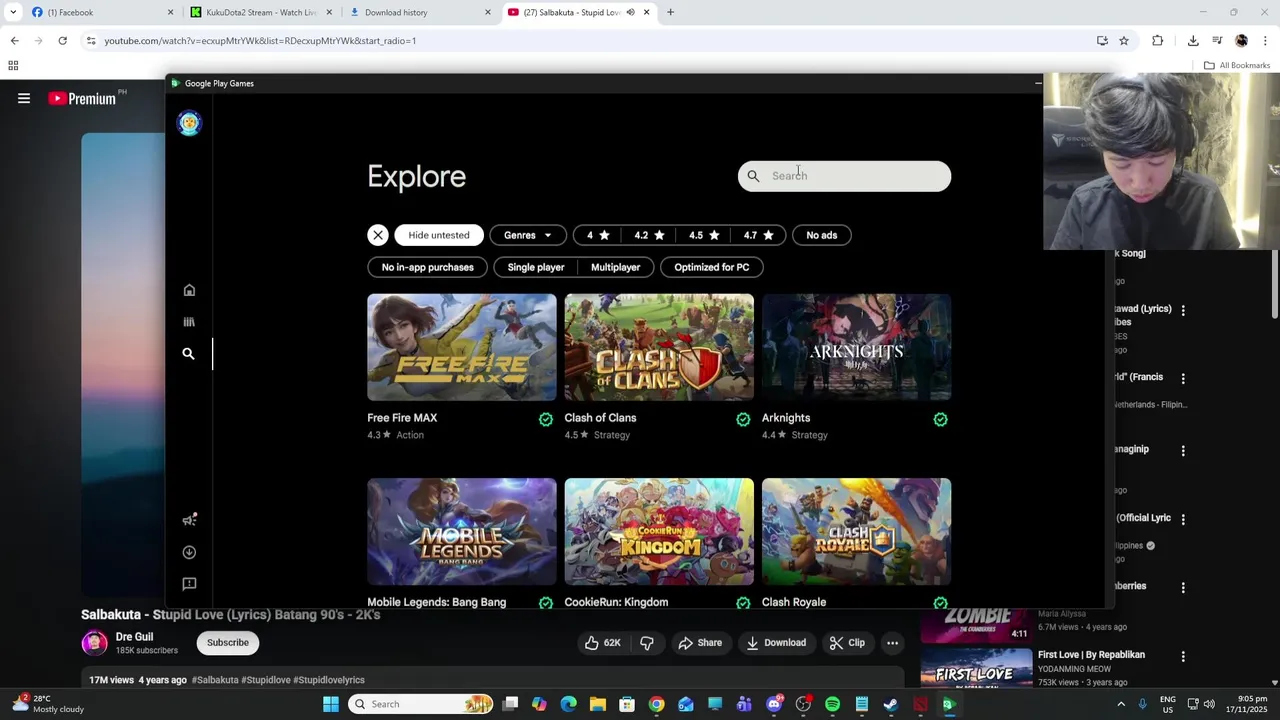Image resolution: width=1280 pixels, height=720 pixels.
Task: Select the 4 star rating filter
Action: click(598, 235)
